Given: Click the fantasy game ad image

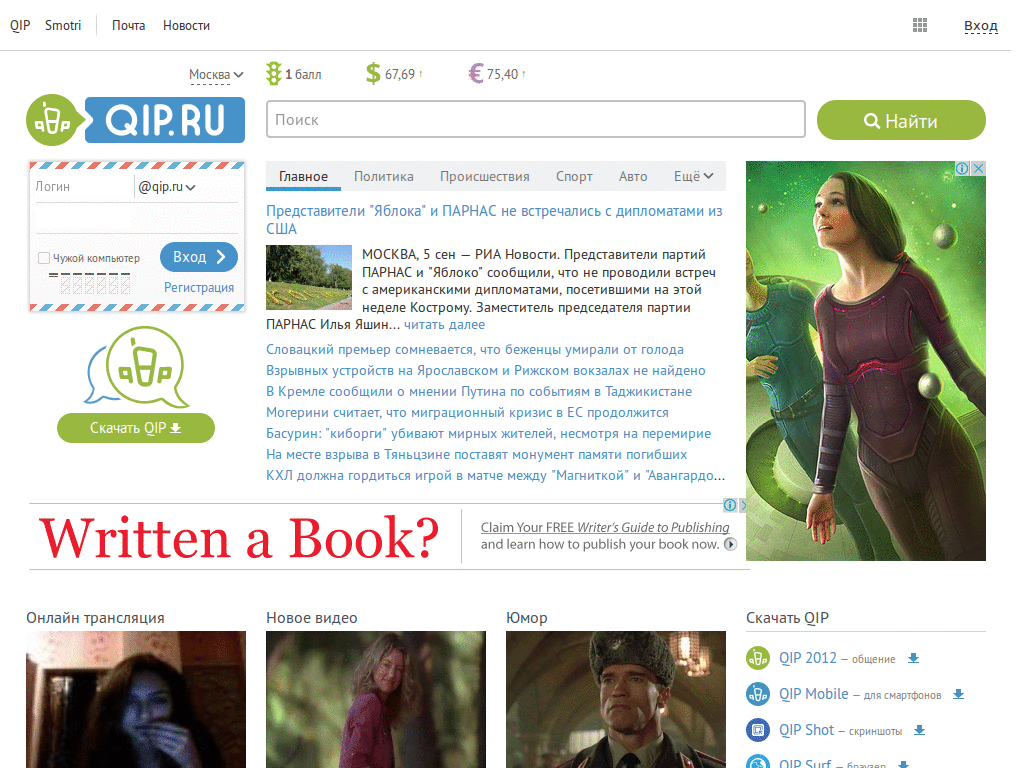Looking at the screenshot, I should tap(865, 360).
